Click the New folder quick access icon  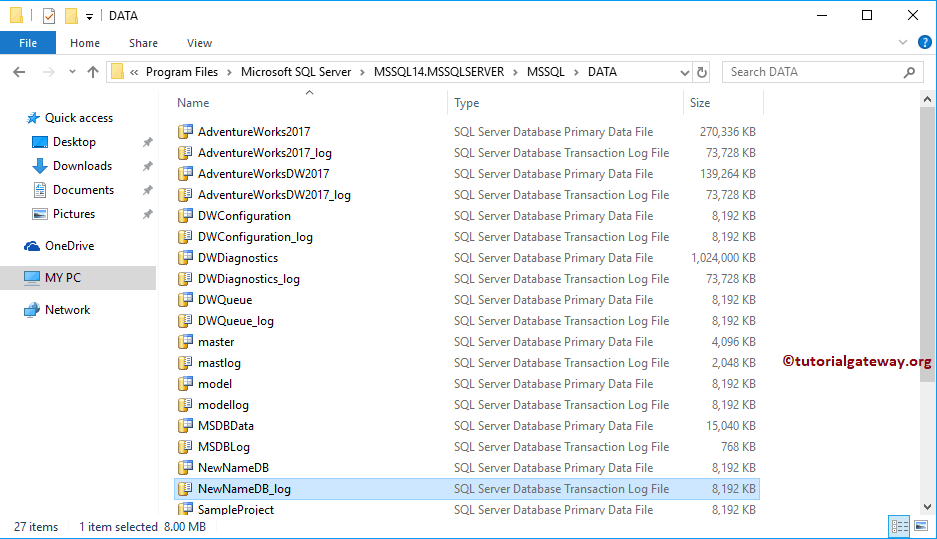click(x=71, y=16)
